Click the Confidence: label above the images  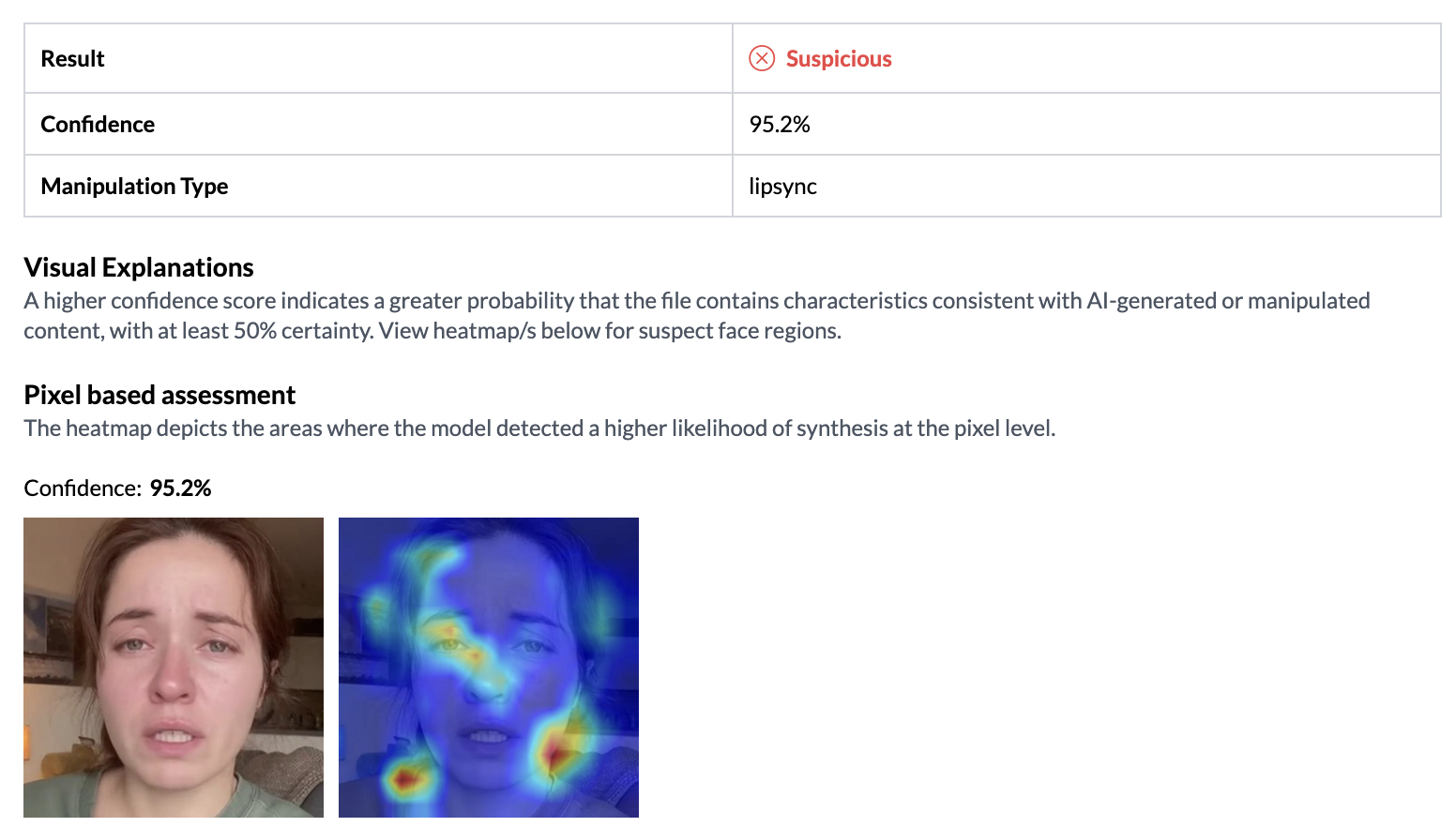coord(83,488)
